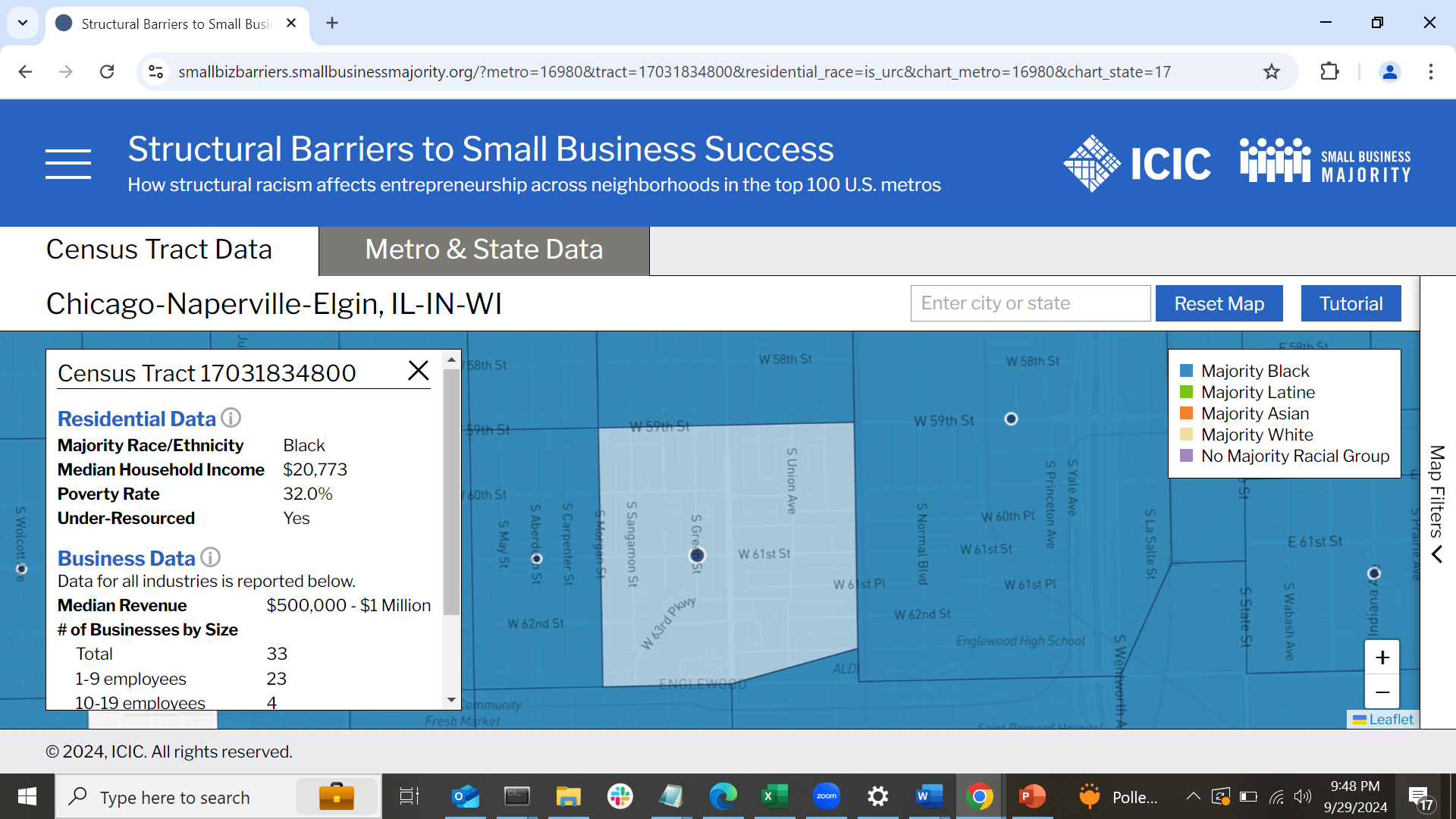The width and height of the screenshot is (1456, 819).
Task: Expand the browser profile menu
Action: click(x=1389, y=72)
